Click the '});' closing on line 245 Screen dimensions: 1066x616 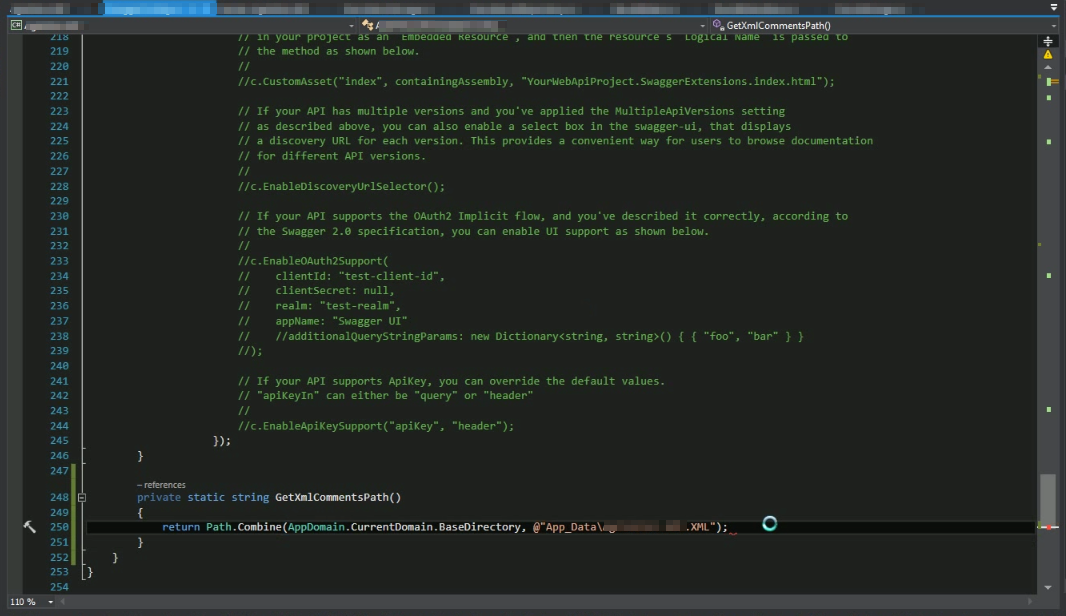[x=222, y=441]
